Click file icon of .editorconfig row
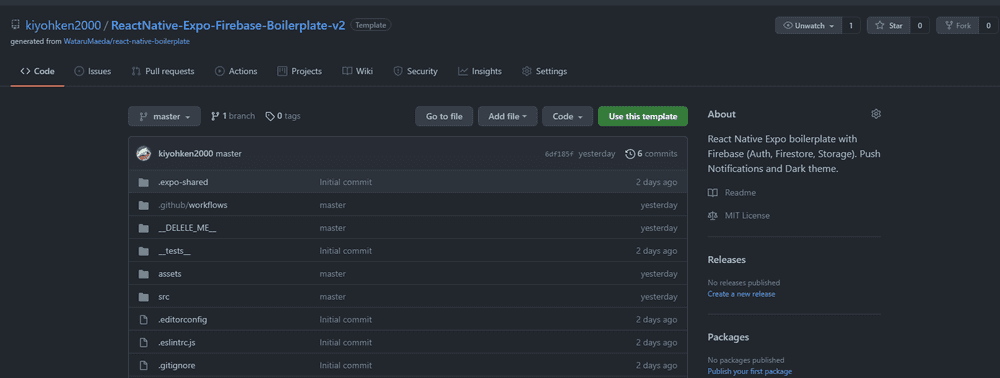The image size is (1000, 378). (143, 320)
